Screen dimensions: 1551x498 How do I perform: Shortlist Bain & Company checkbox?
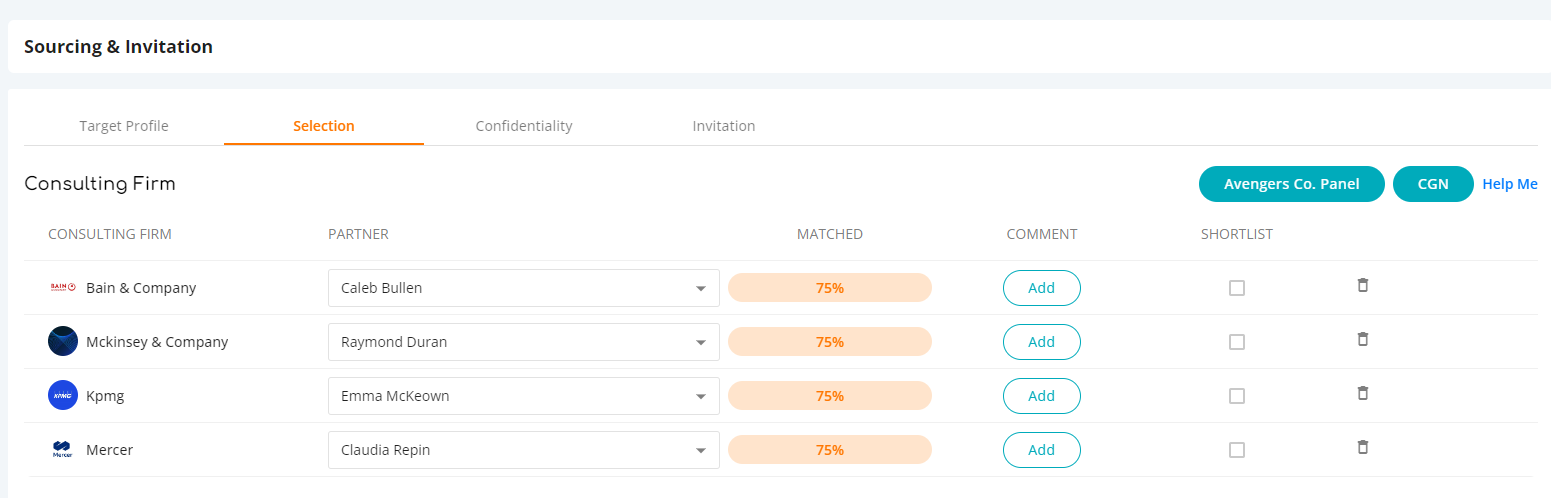[x=1237, y=288]
